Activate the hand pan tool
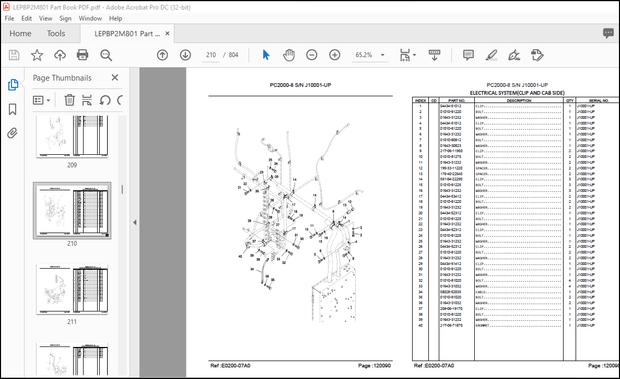Viewport: 620px width, 379px height. pyautogui.click(x=289, y=55)
